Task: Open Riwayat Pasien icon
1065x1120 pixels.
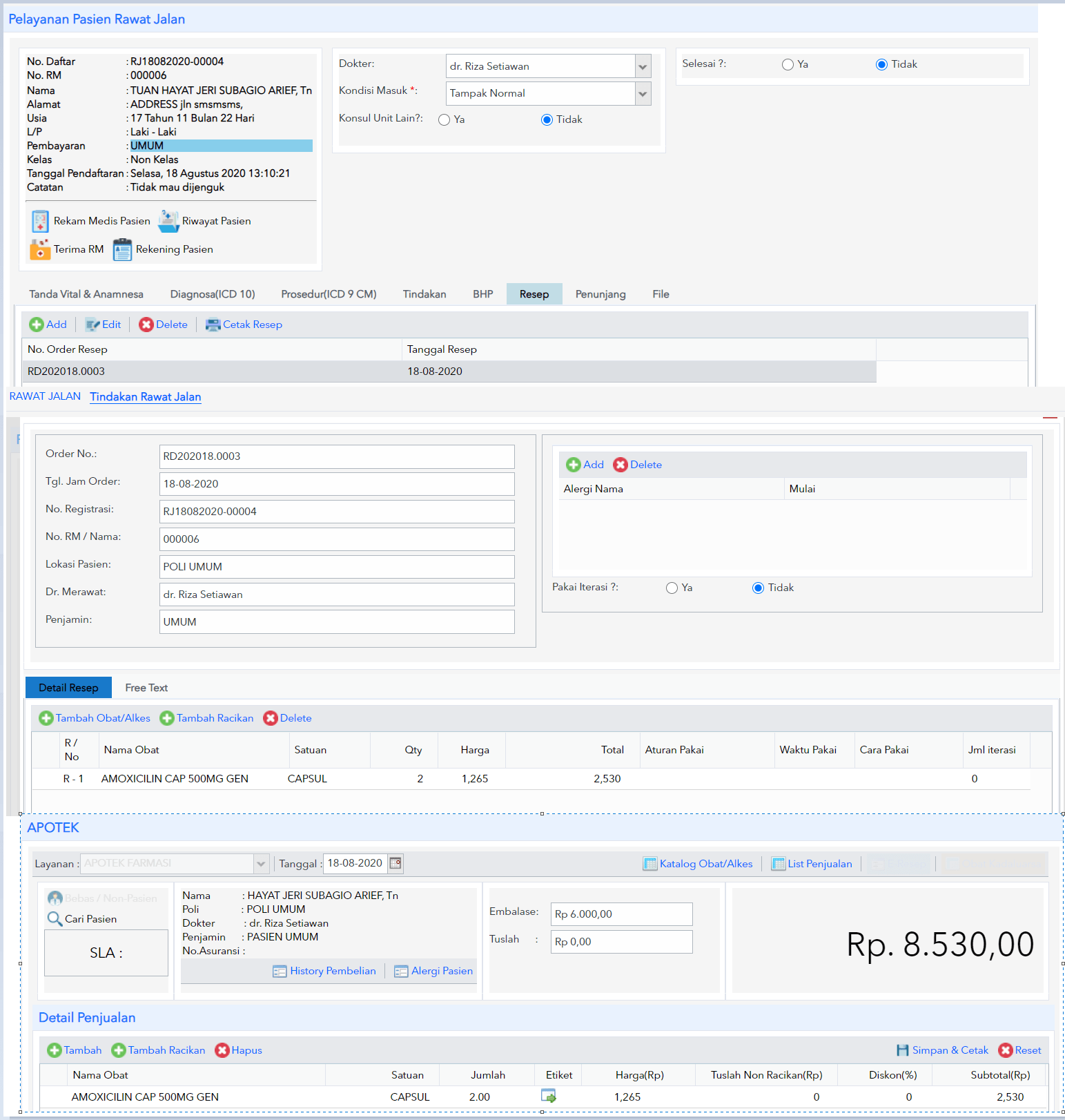Action: [168, 221]
